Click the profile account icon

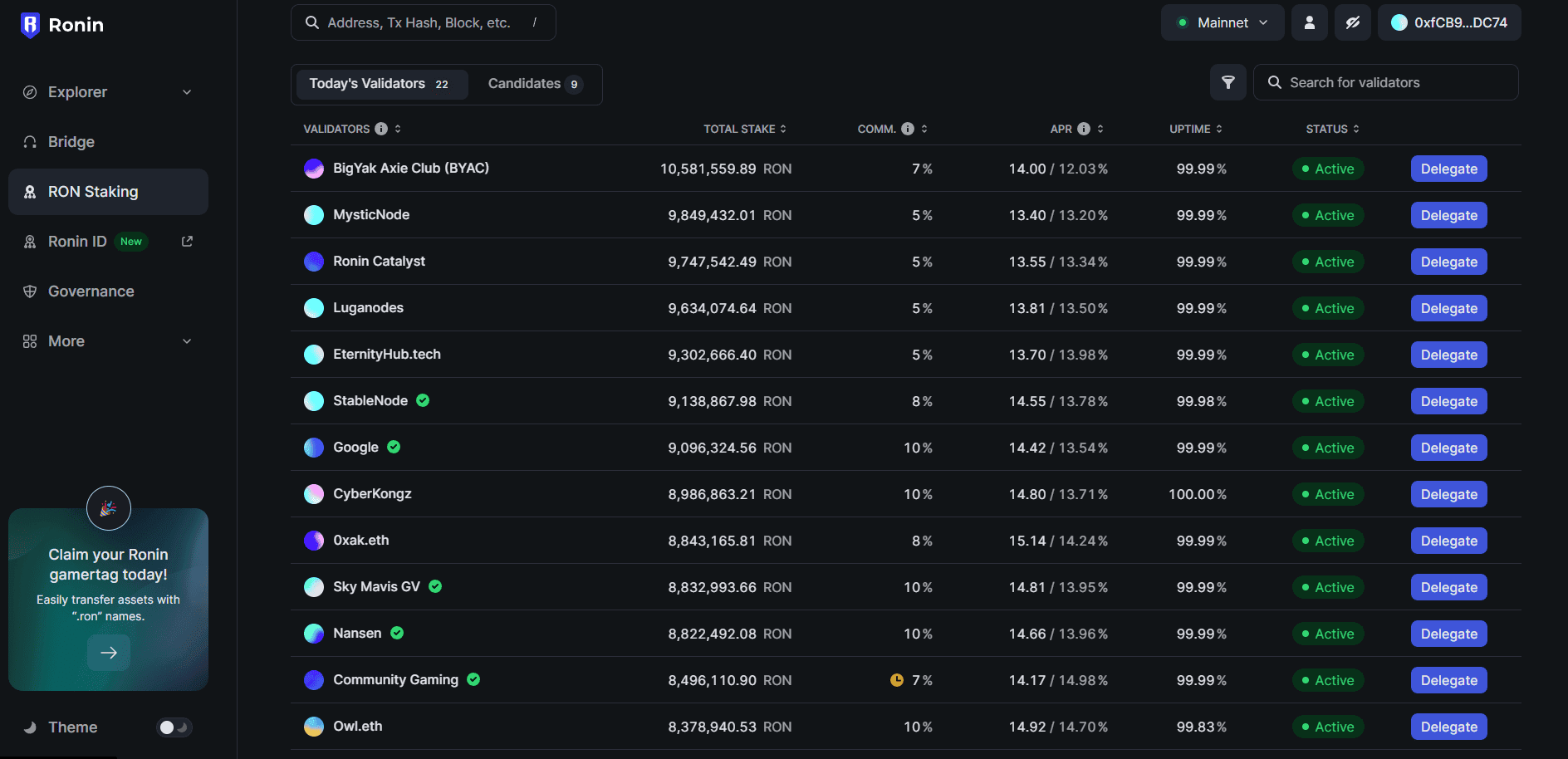pos(1310,22)
